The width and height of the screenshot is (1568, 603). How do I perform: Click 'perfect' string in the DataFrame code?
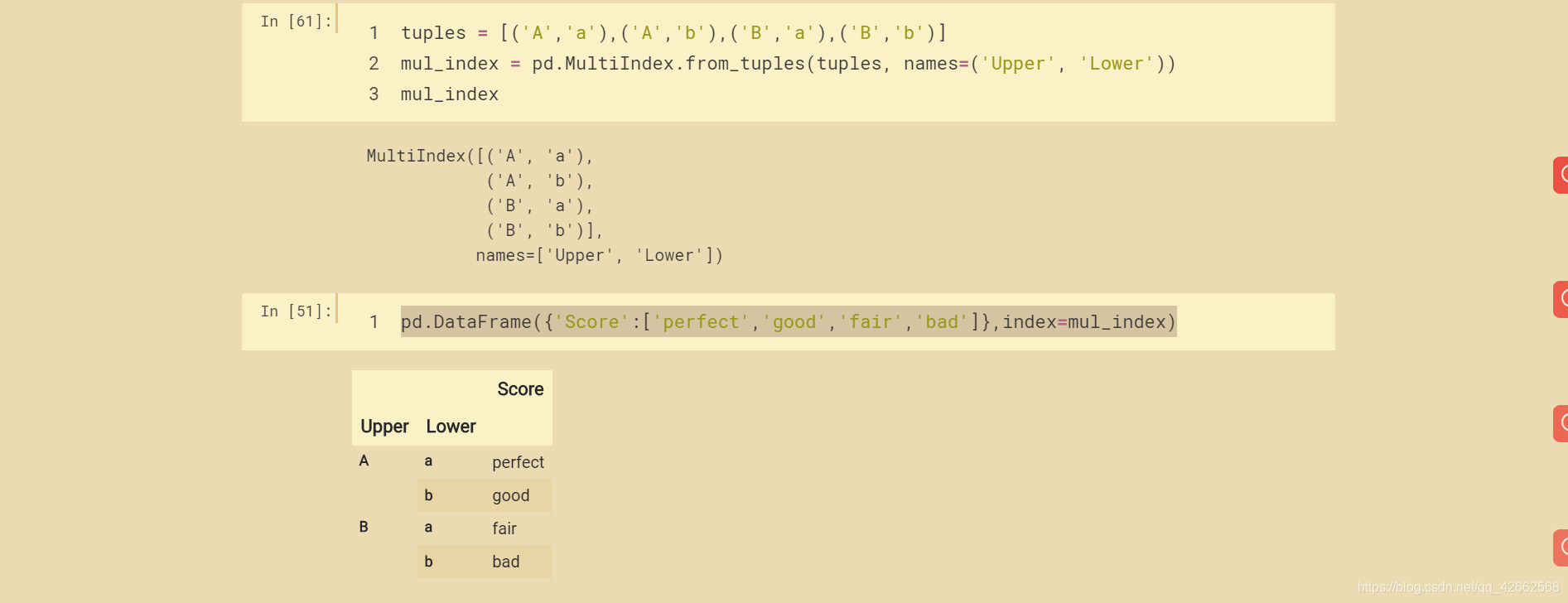click(701, 322)
